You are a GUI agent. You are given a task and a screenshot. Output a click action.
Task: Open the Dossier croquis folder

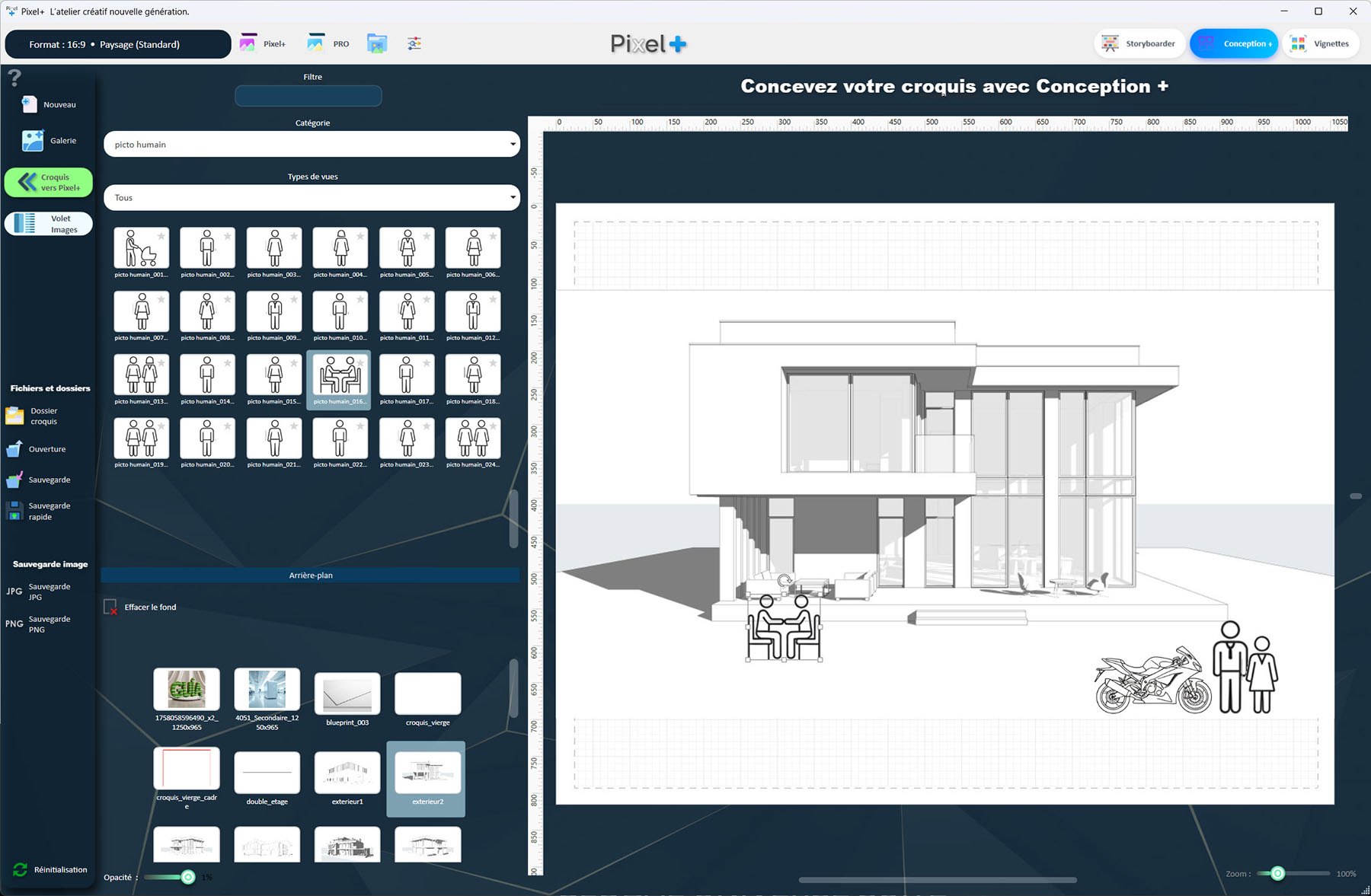coord(15,416)
